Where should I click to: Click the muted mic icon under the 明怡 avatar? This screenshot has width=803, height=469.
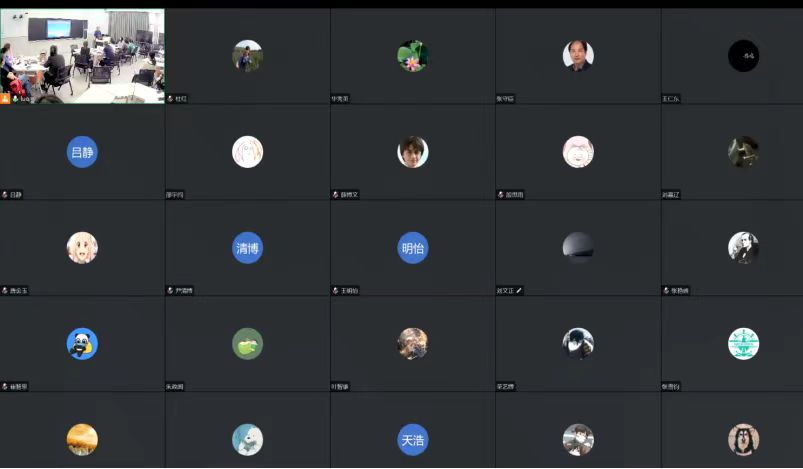(336, 290)
